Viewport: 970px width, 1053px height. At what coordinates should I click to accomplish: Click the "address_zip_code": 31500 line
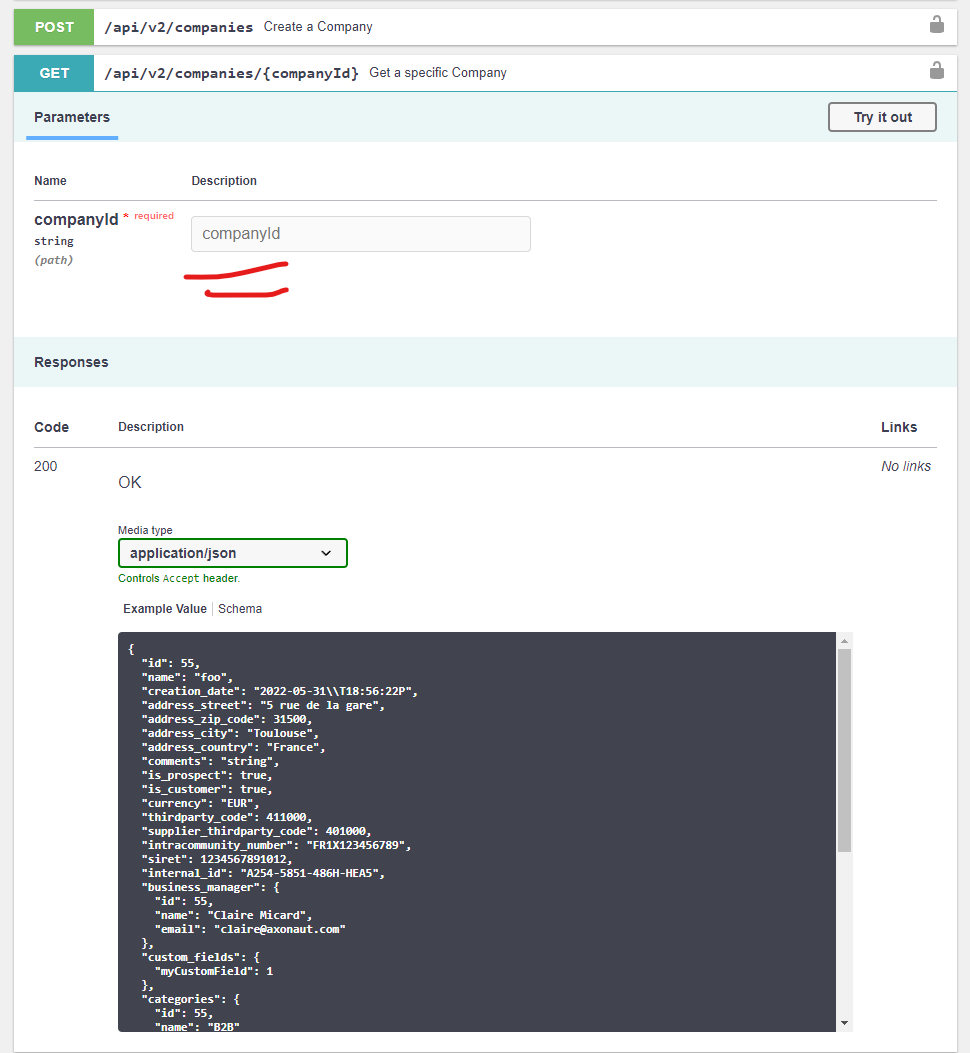click(226, 719)
